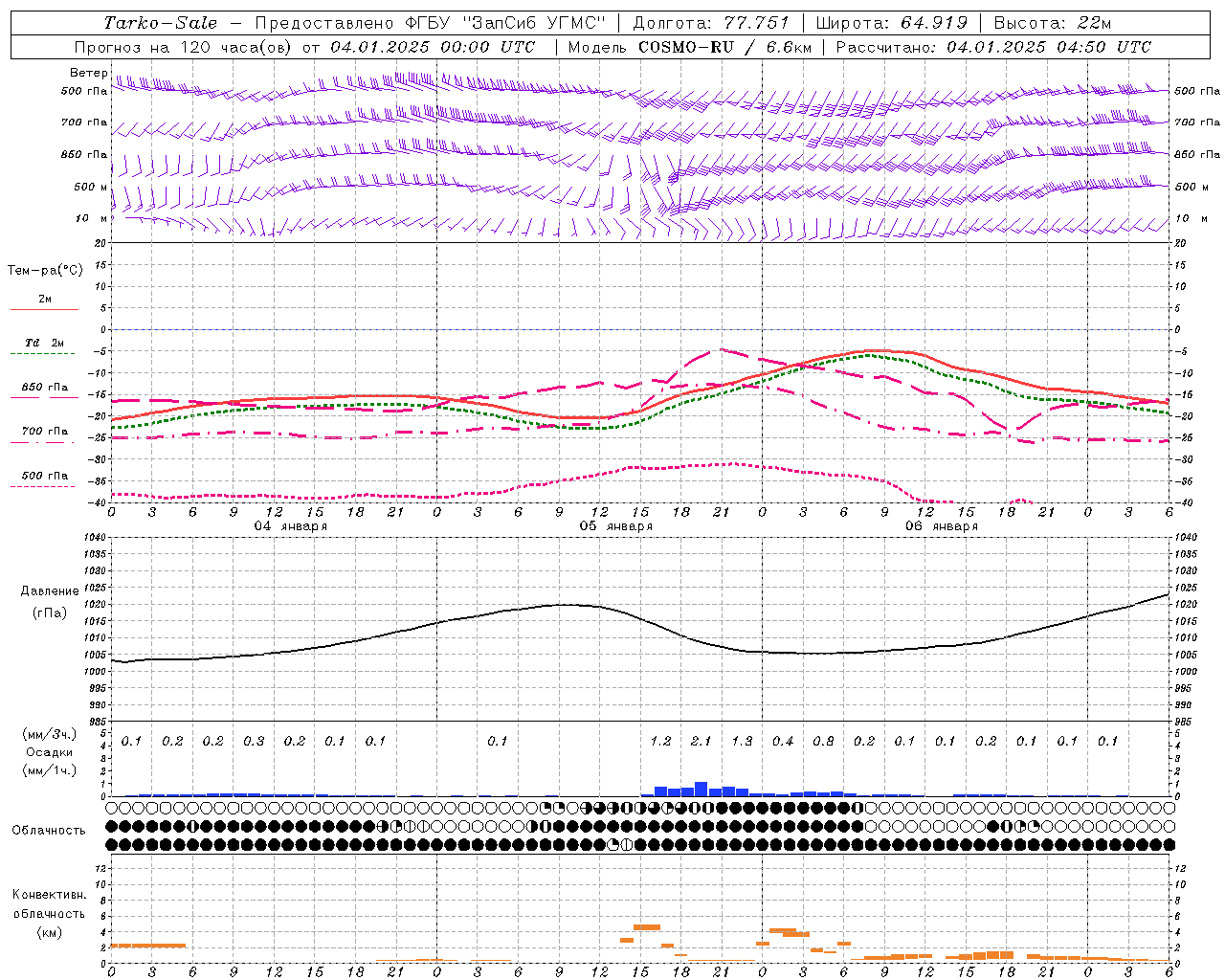
Task: Click the Ветер wind panel label
Action: (x=88, y=73)
